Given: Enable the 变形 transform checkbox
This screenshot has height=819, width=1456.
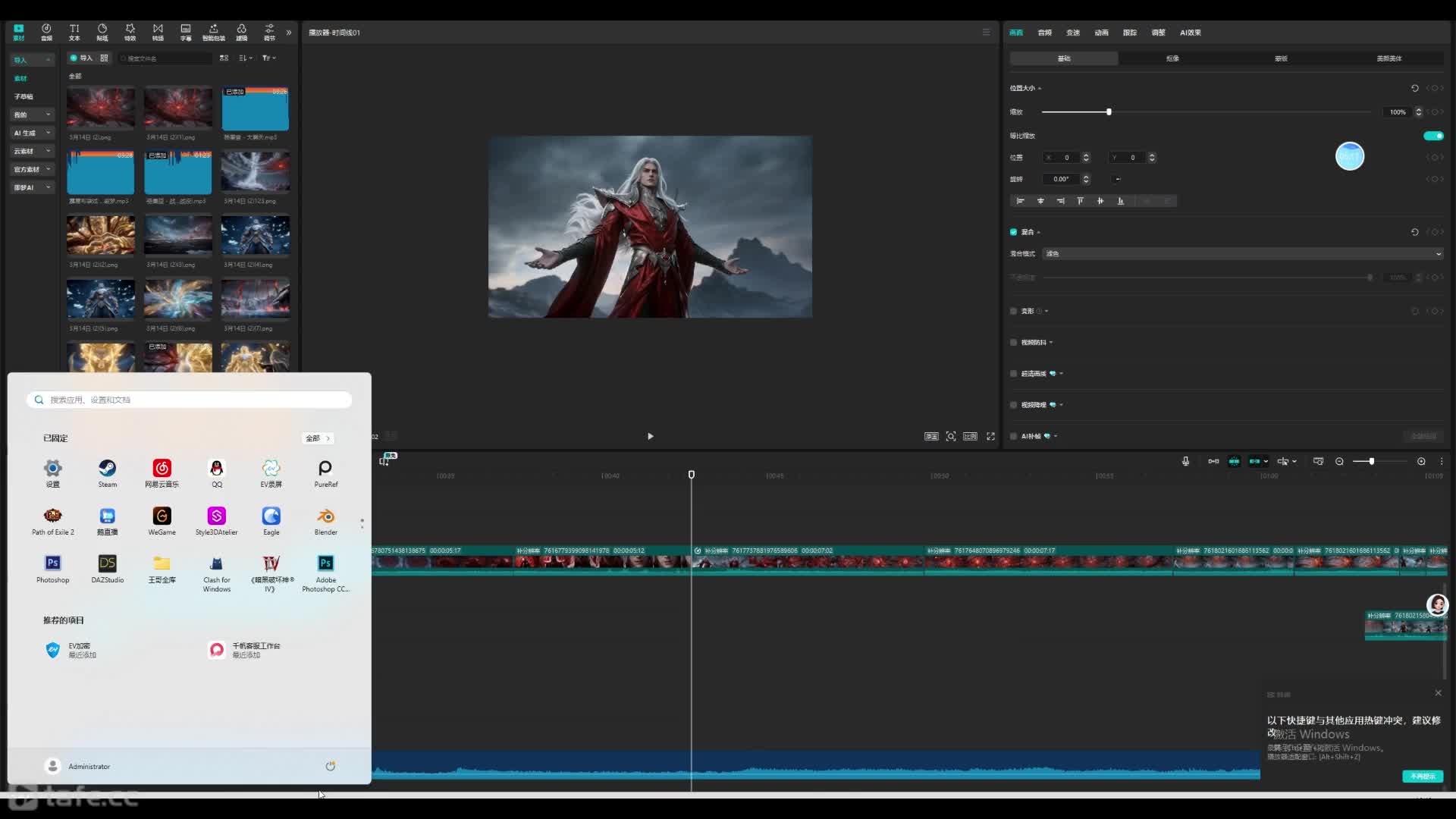Looking at the screenshot, I should pos(1013,311).
